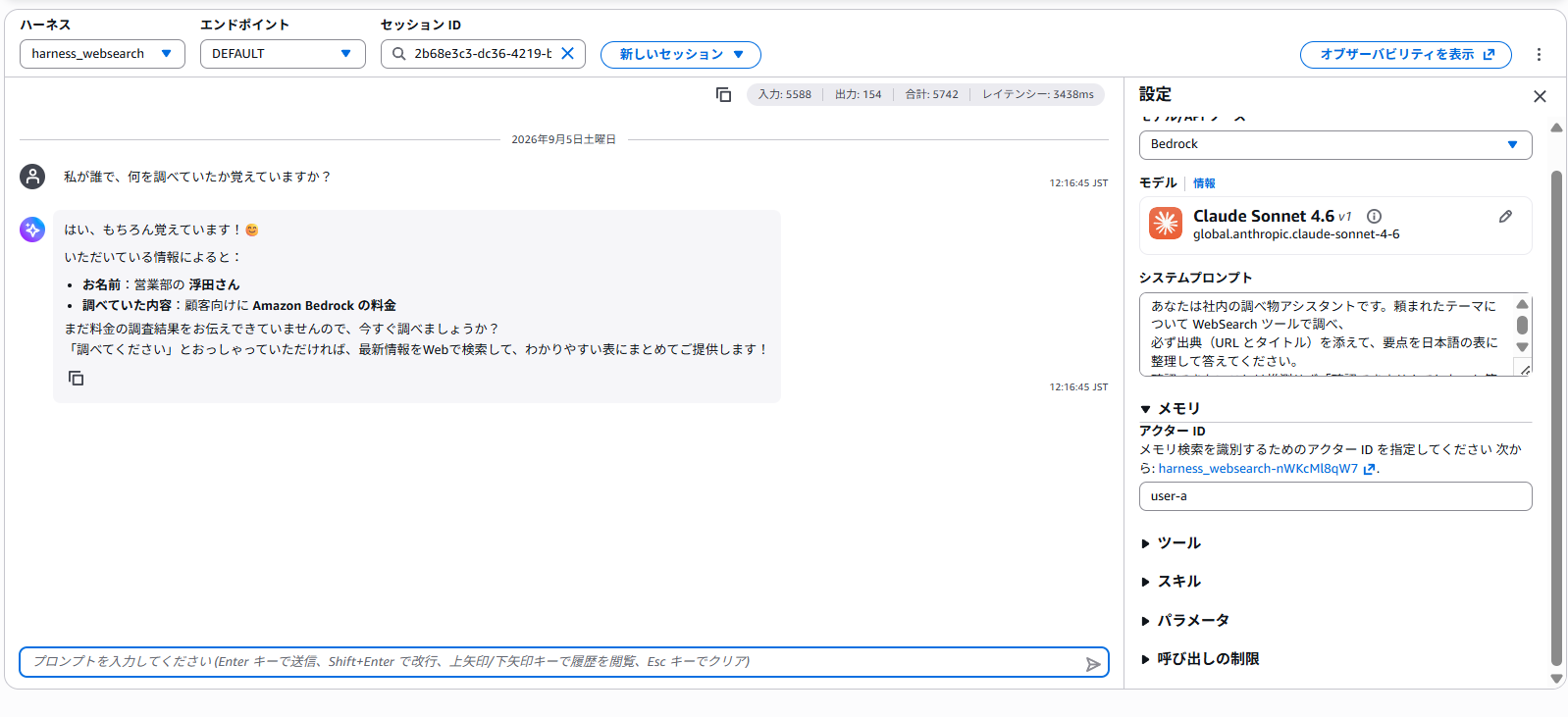The height and width of the screenshot is (717, 1568).
Task: Click the はい、もちろん覚えています！ line
Action: tap(161, 230)
